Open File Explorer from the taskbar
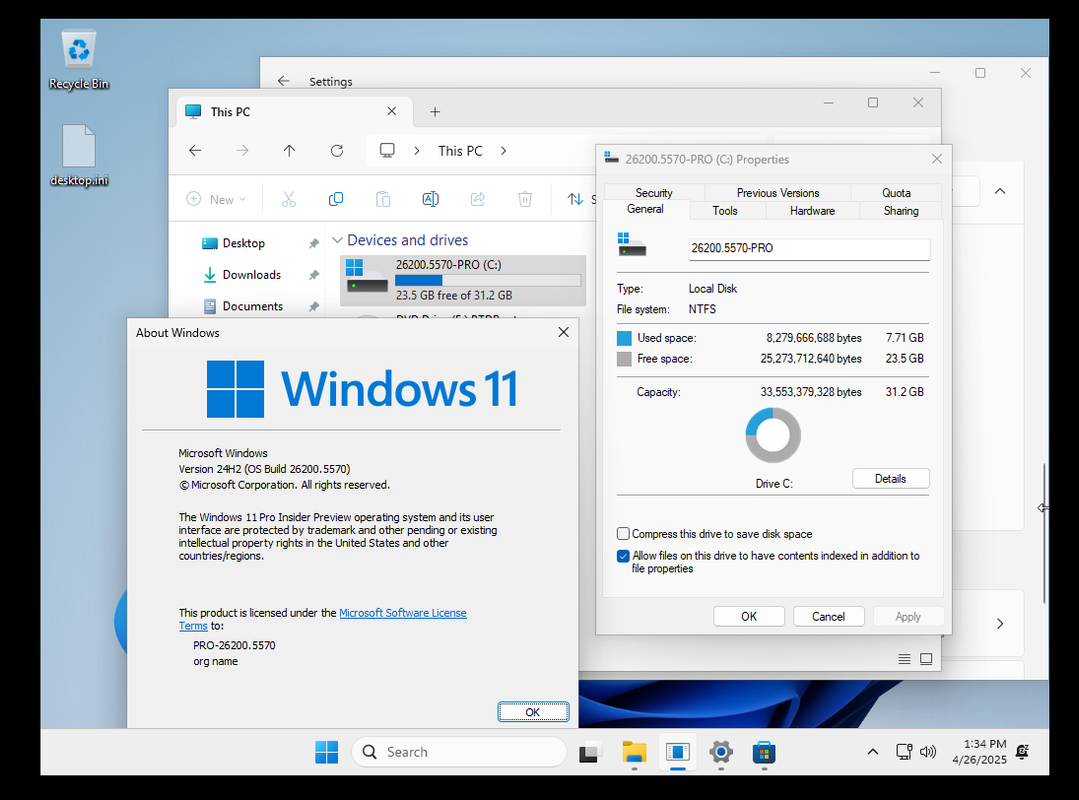The width and height of the screenshot is (1079, 800). (x=634, y=753)
